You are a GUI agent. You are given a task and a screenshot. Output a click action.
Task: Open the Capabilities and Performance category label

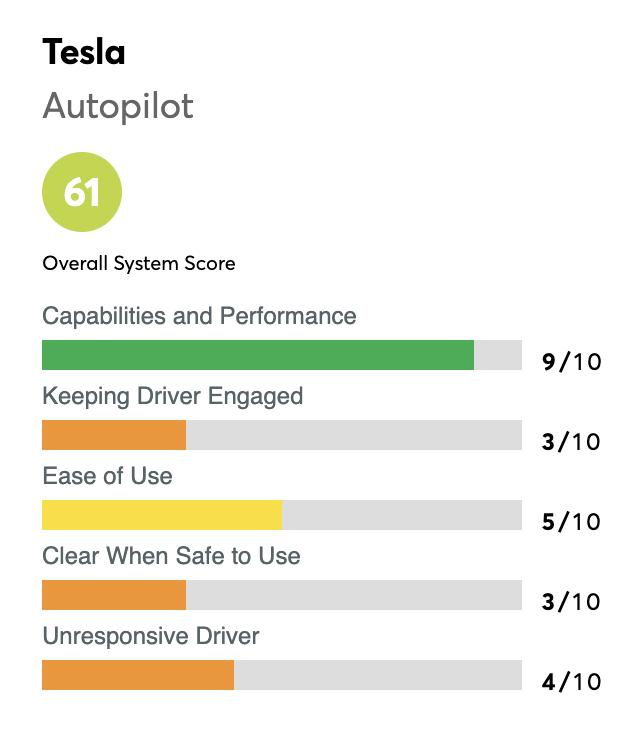pyautogui.click(x=199, y=316)
